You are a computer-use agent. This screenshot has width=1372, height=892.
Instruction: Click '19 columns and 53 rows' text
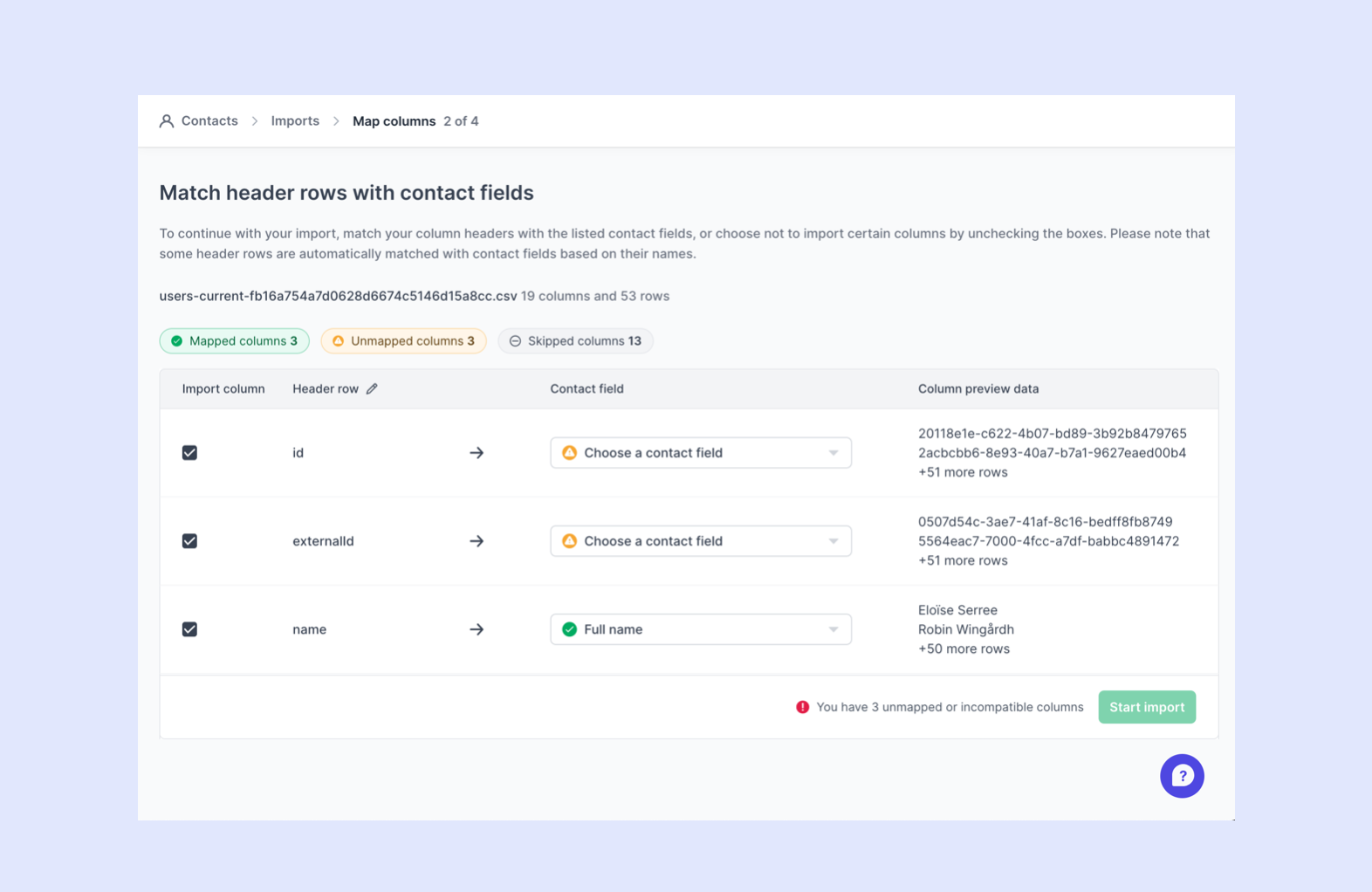pyautogui.click(x=595, y=296)
